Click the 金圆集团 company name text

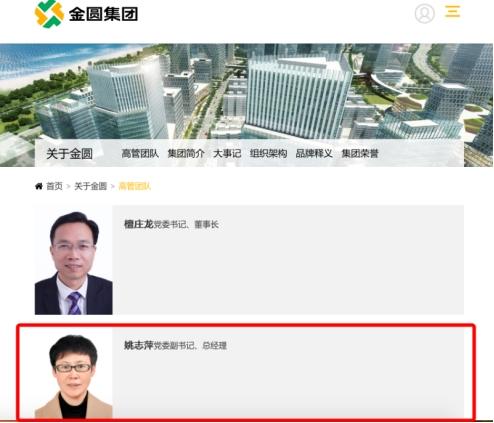[x=103, y=14]
